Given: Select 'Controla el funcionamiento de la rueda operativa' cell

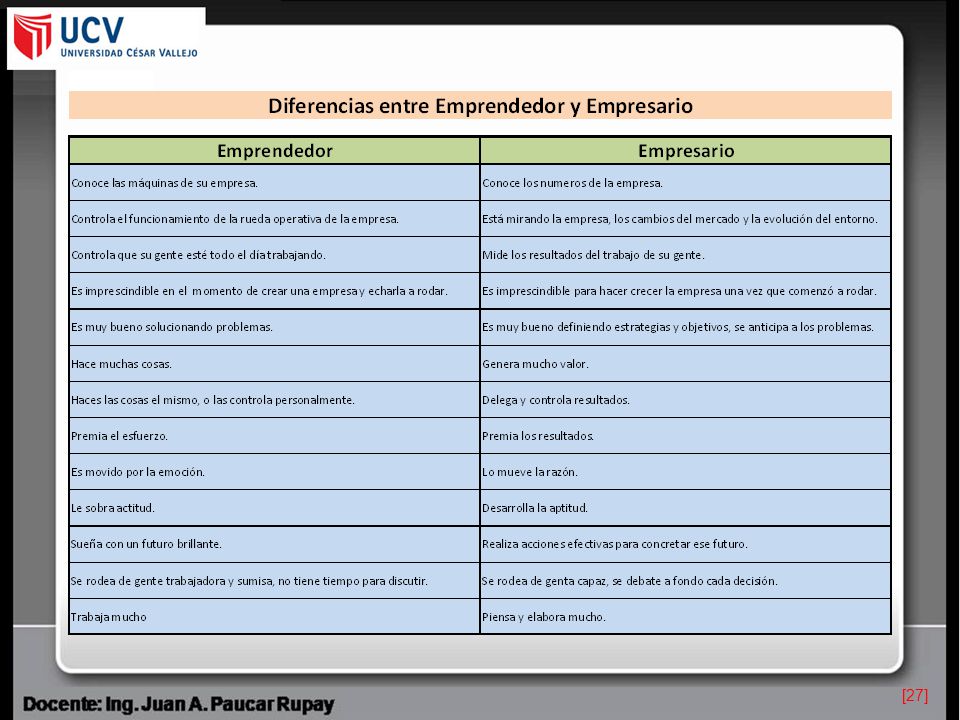Looking at the screenshot, I should point(274,219).
